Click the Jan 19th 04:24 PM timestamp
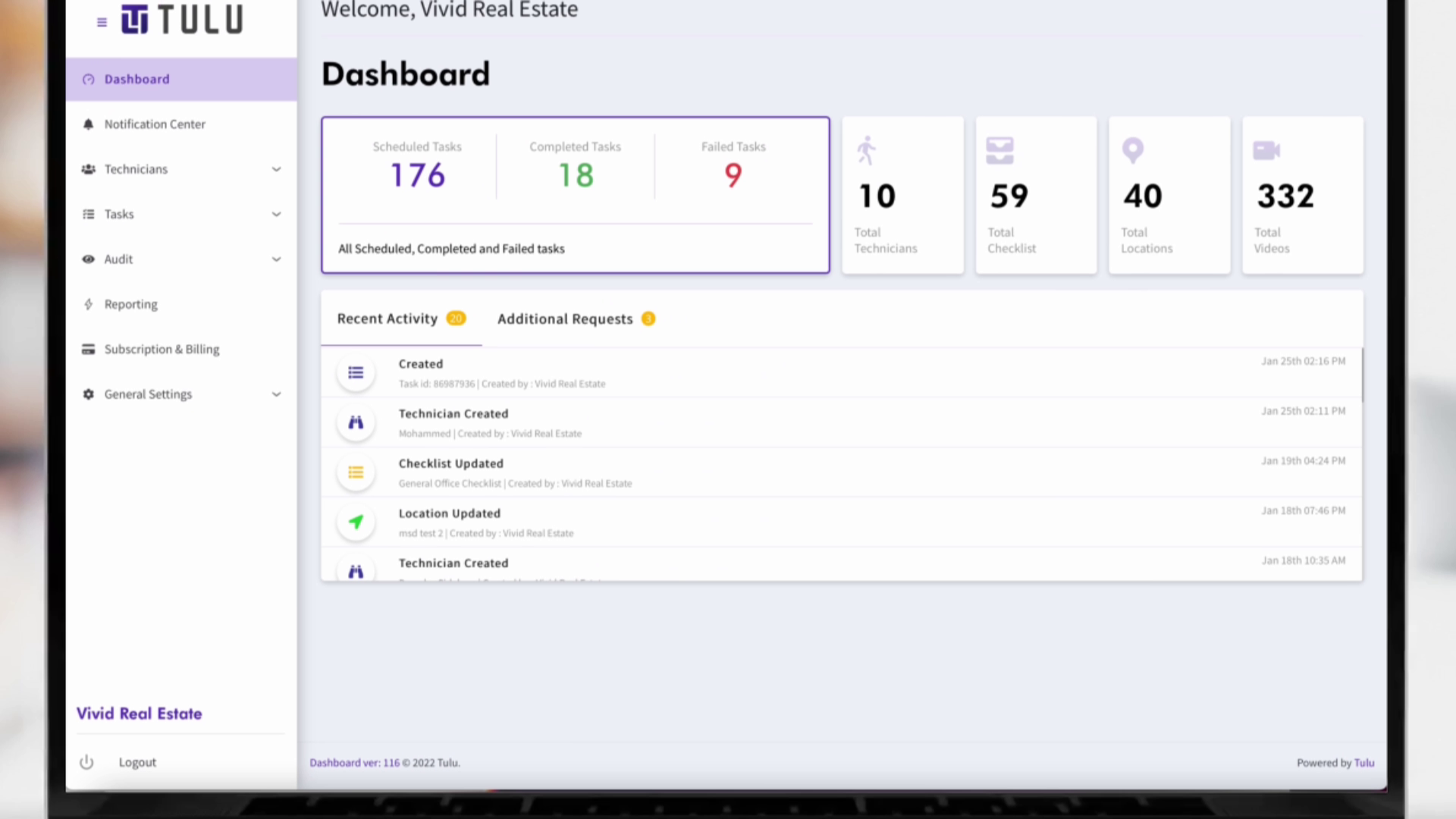1456x819 pixels. click(1304, 460)
